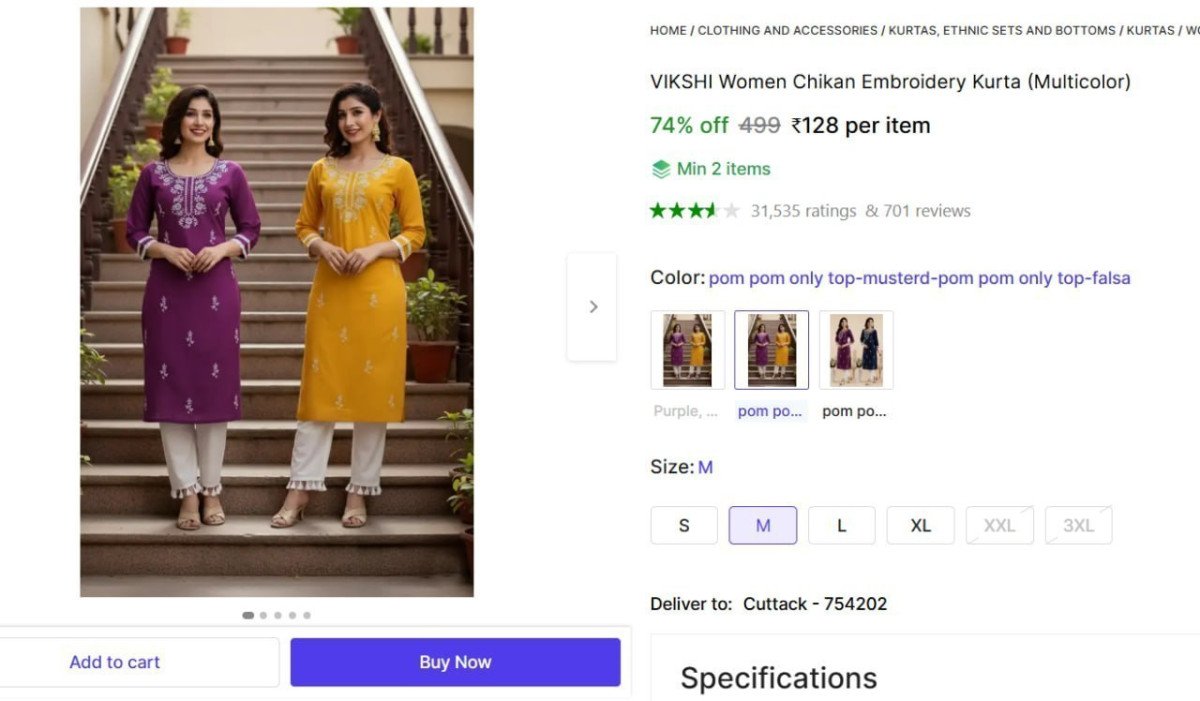Image resolution: width=1200 pixels, height=701 pixels.
Task: Add the kurta to cart
Action: point(115,661)
